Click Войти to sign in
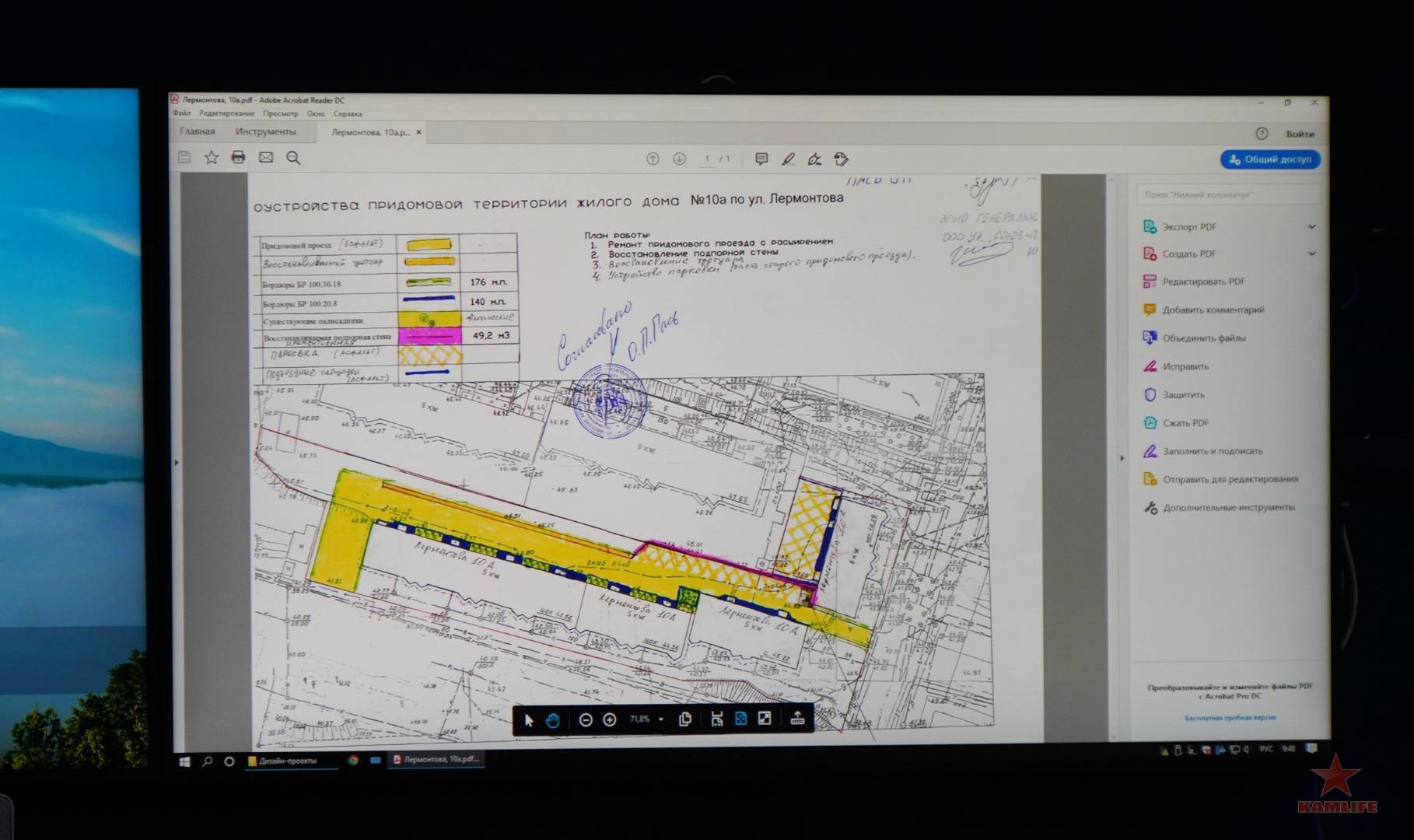Viewport: 1414px width, 840px height. click(1300, 134)
